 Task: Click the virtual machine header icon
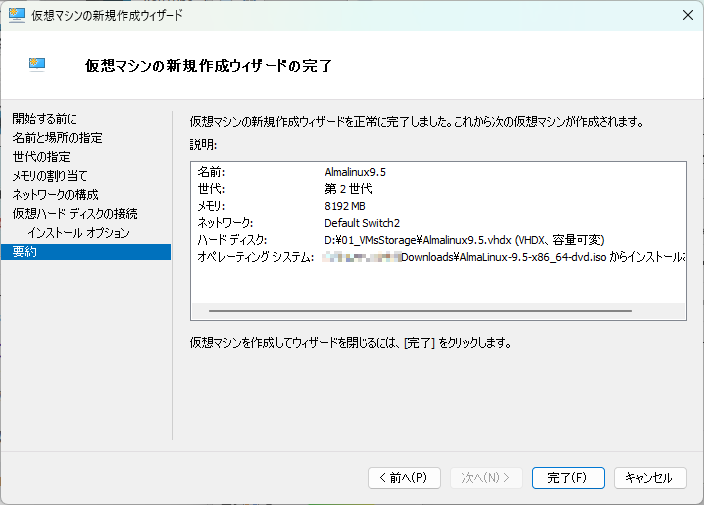(x=39, y=66)
